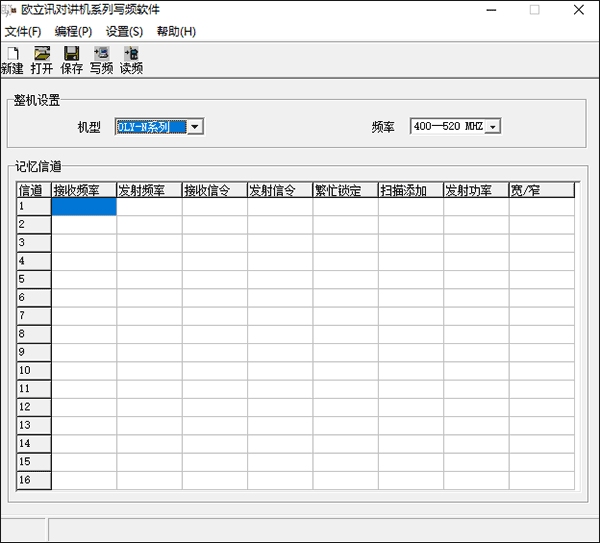Screen dimensions: 600x543
Task: Click the 宽/窄 column header
Action: 542,190
